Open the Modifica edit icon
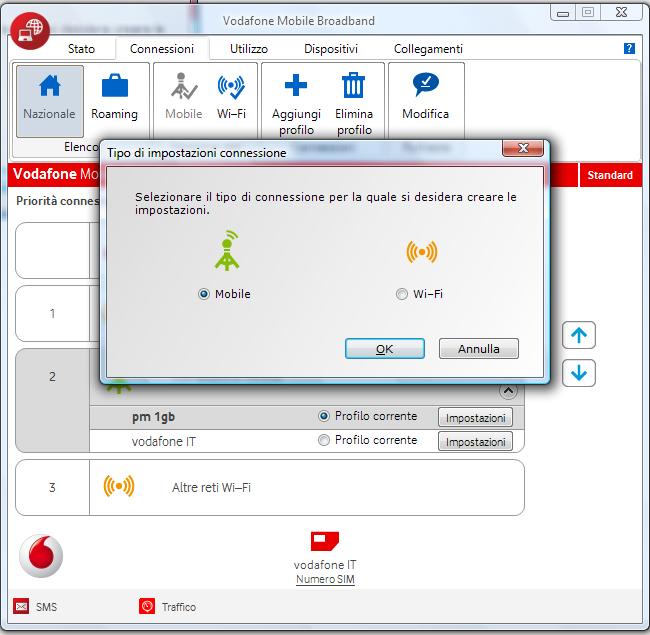Image resolution: width=650 pixels, height=635 pixels. click(x=426, y=85)
